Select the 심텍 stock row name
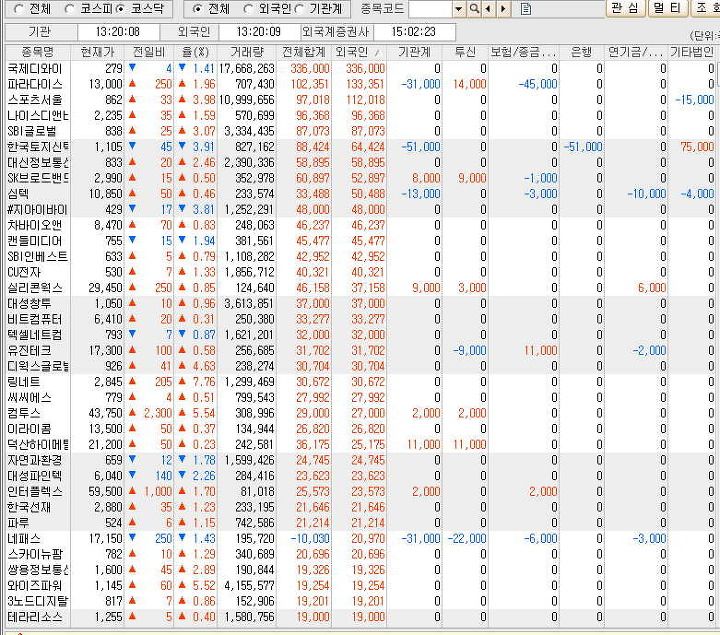The height and width of the screenshot is (635, 720). tap(18, 194)
